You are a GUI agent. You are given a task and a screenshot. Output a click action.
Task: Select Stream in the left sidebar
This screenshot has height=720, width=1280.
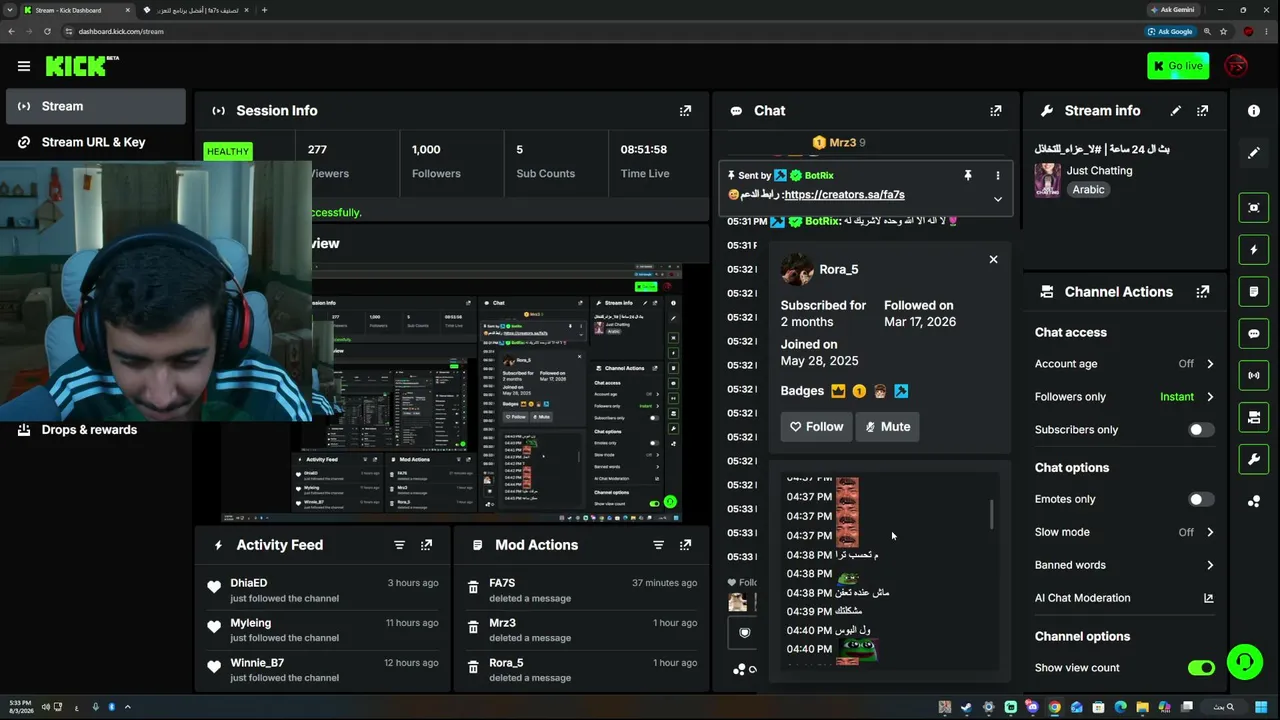click(x=96, y=106)
